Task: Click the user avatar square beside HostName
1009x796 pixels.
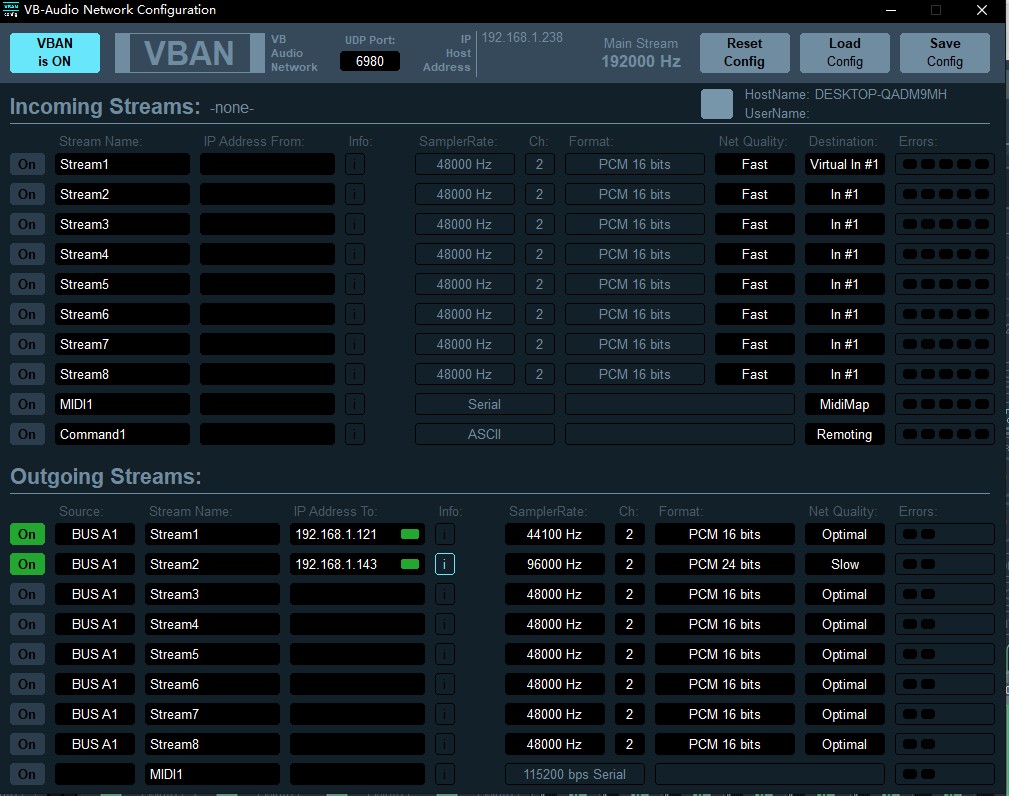Action: click(716, 104)
